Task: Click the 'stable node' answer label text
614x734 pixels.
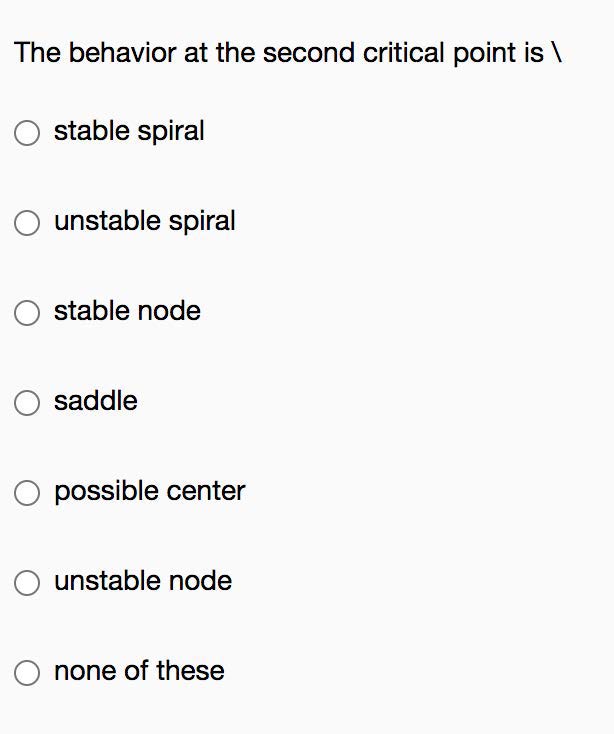Action: pos(127,311)
